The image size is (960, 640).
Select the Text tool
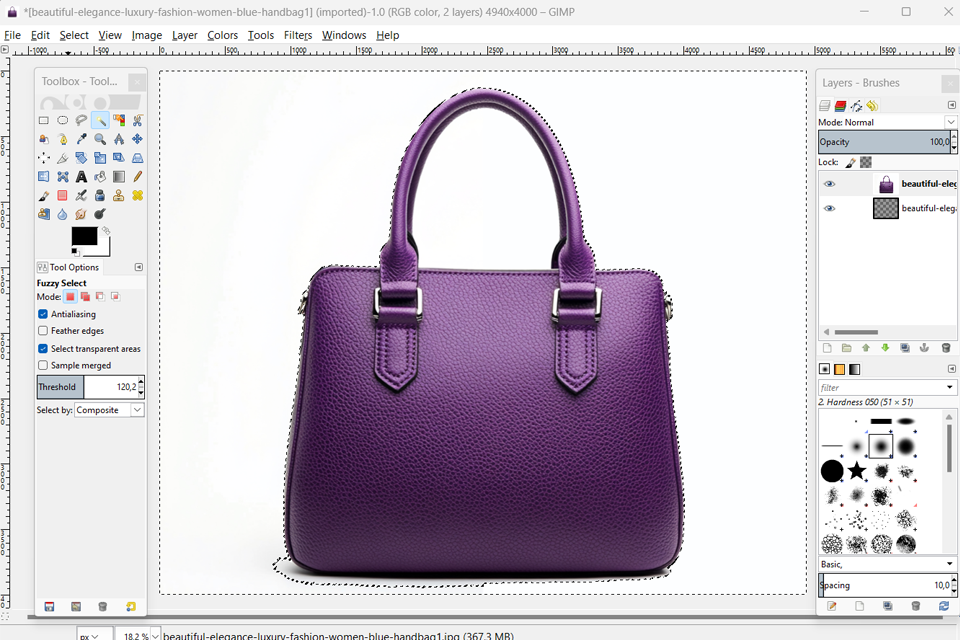click(x=81, y=177)
